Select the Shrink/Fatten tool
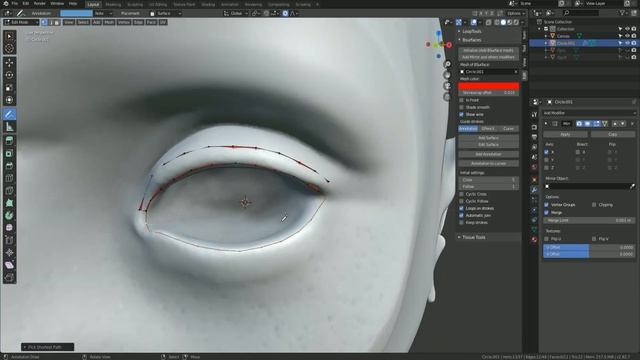This screenshot has width=640, height=360. 9,253
